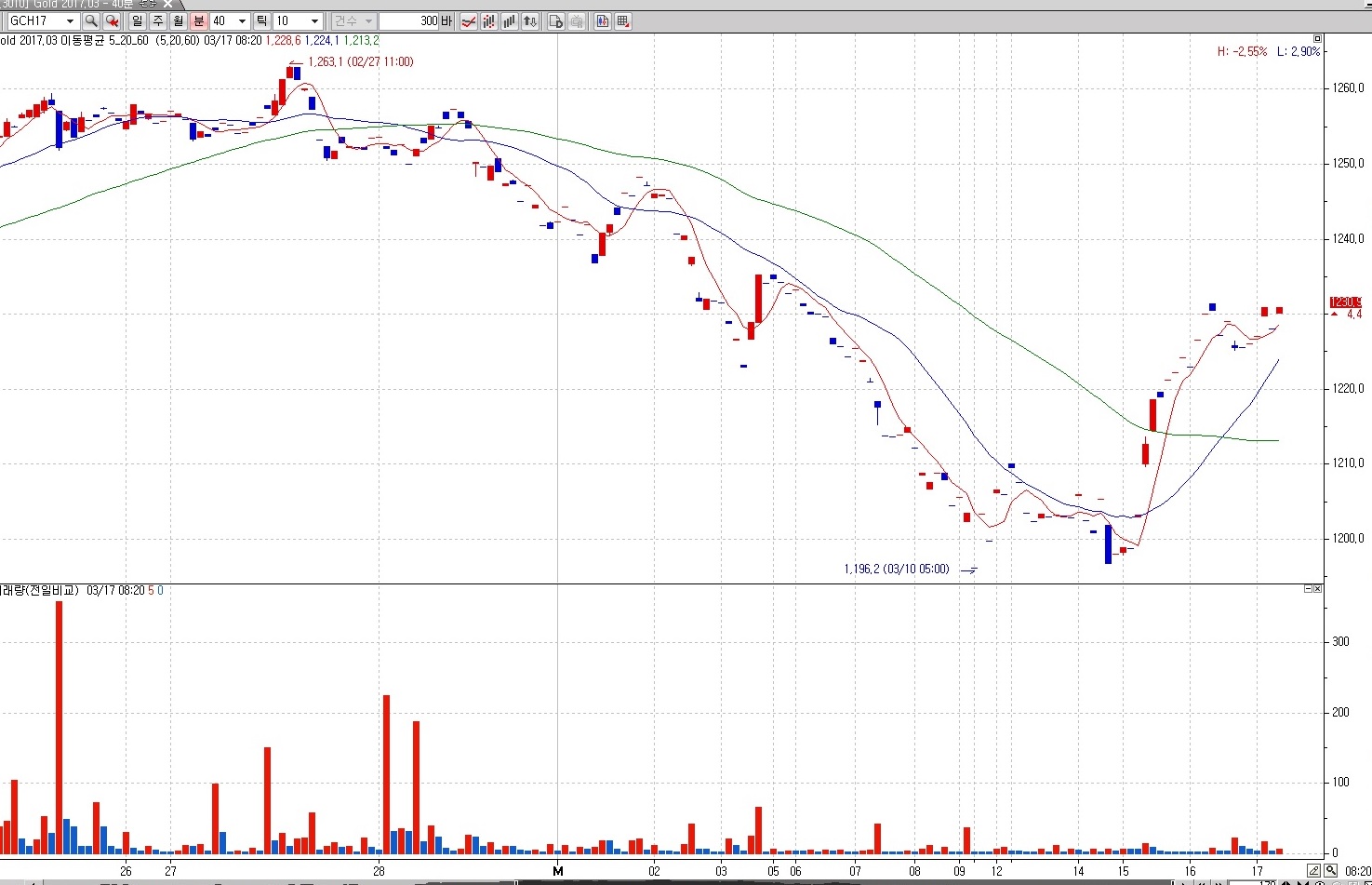Click the symbol search magnifier icon
The height and width of the screenshot is (885, 1372).
point(91,20)
